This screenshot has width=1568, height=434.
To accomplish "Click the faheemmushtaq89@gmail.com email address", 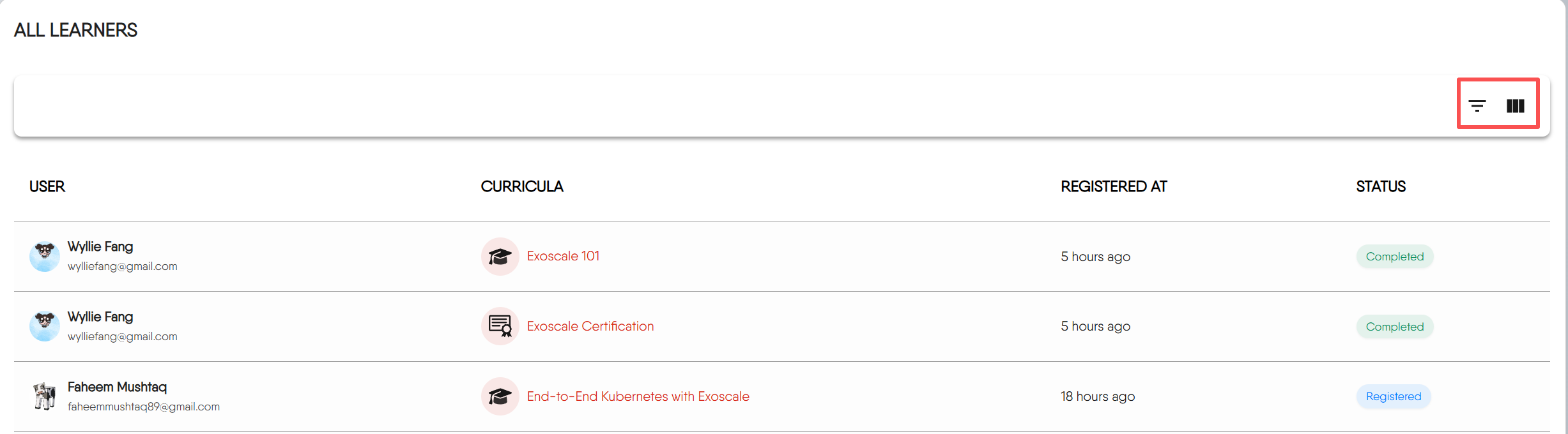I will pyautogui.click(x=144, y=407).
